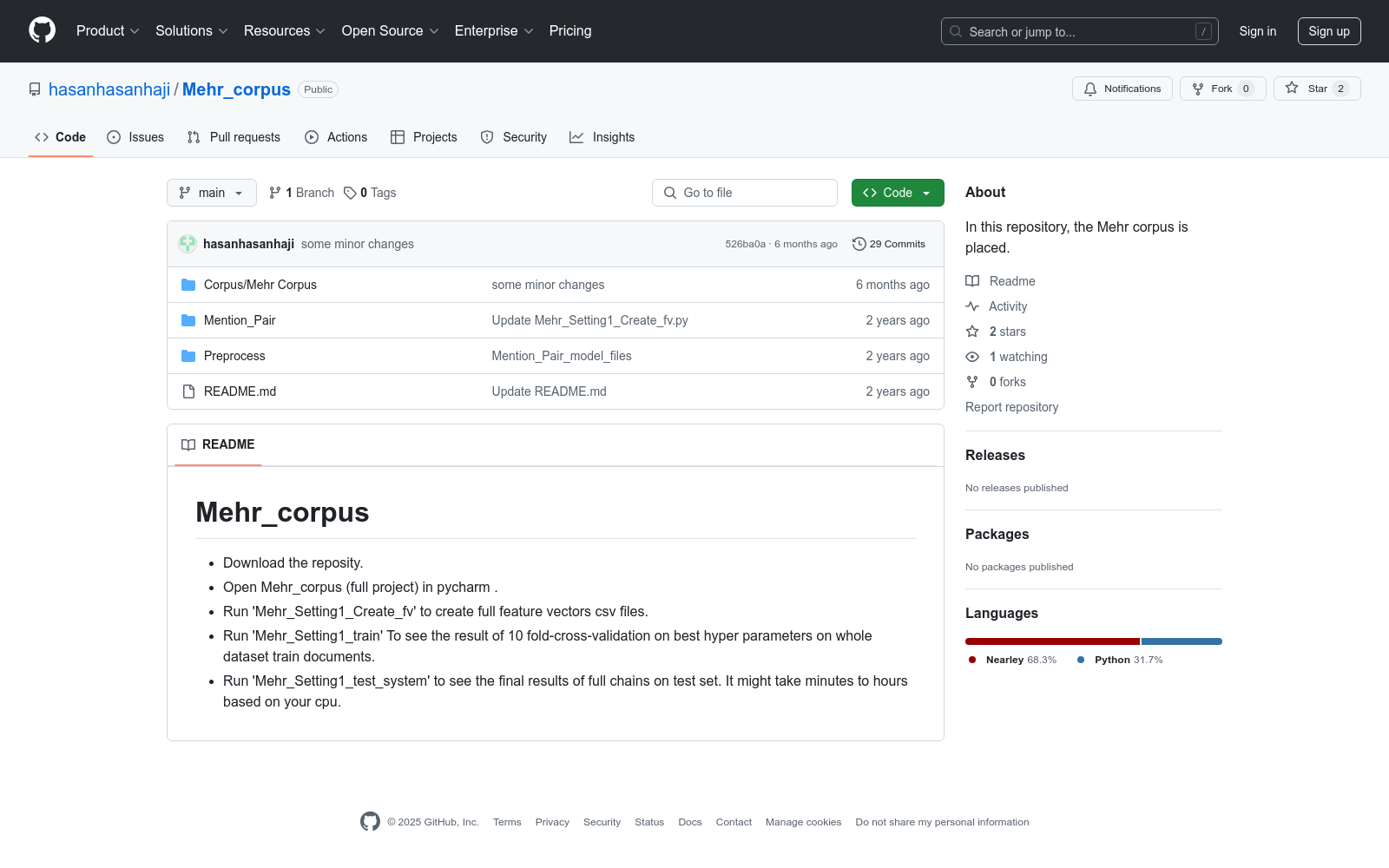Open commit 526ba0a hash link
This screenshot has width=1389, height=868.
point(746,244)
